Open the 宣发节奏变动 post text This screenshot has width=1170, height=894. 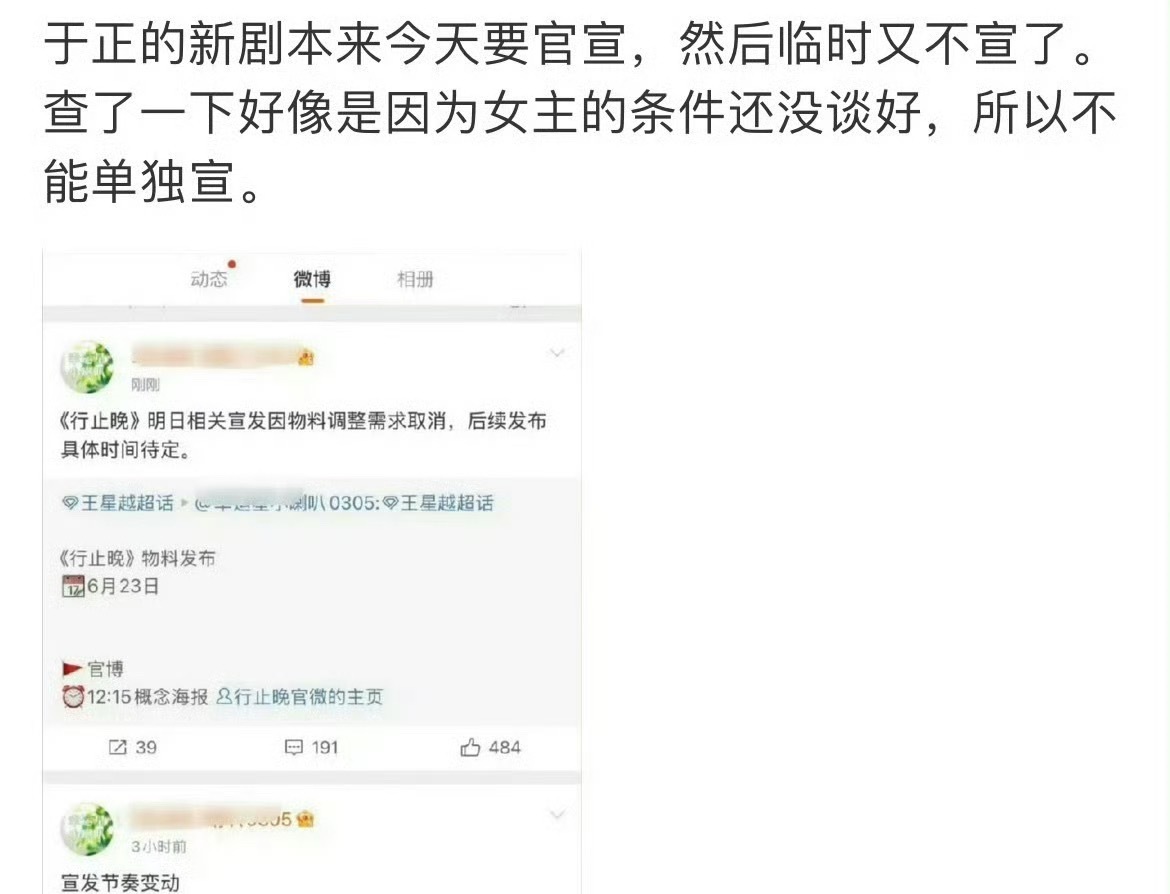120,883
